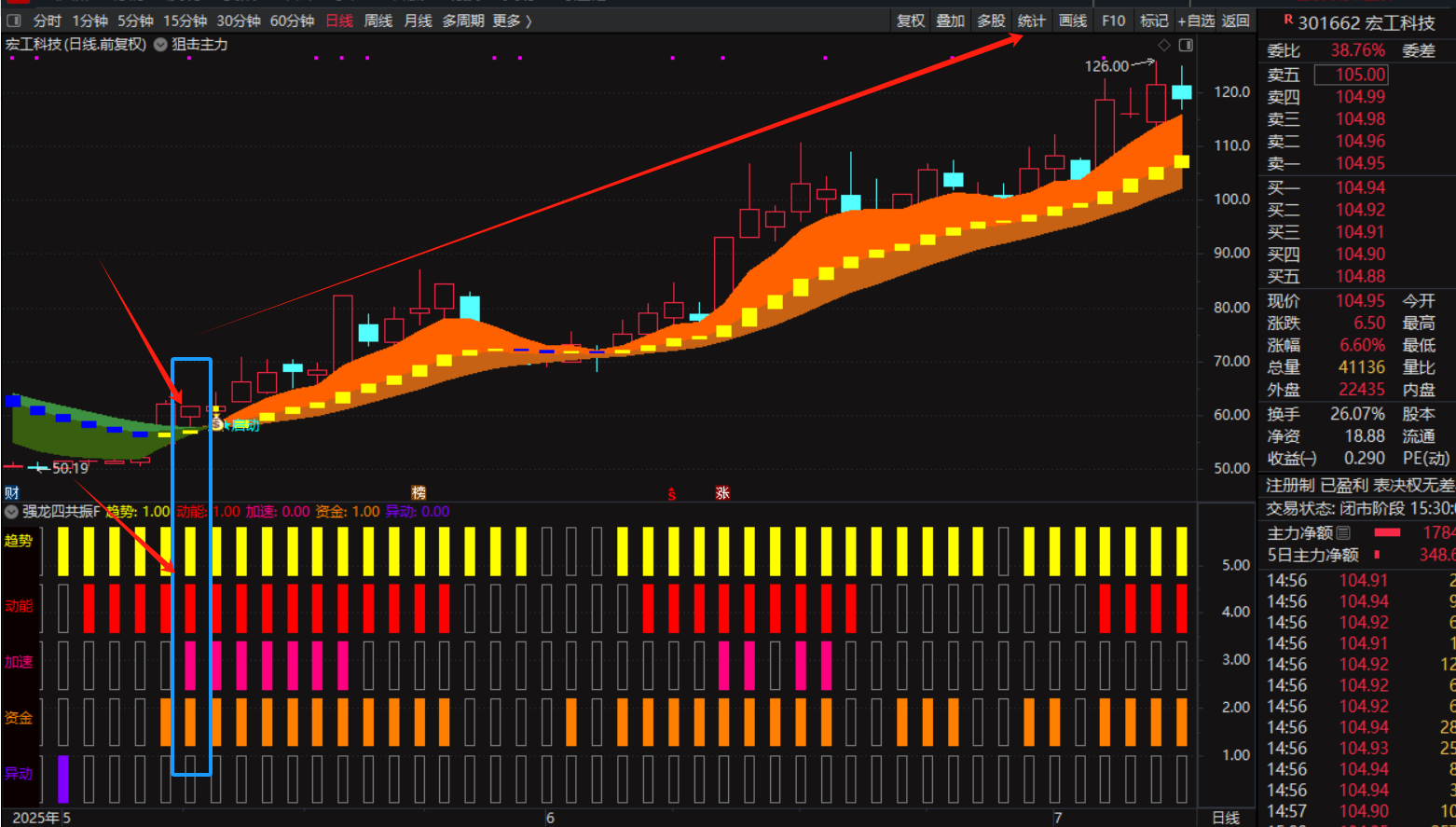1456x827 pixels.
Task: Expand the 更多 period options
Action: pyautogui.click(x=512, y=21)
